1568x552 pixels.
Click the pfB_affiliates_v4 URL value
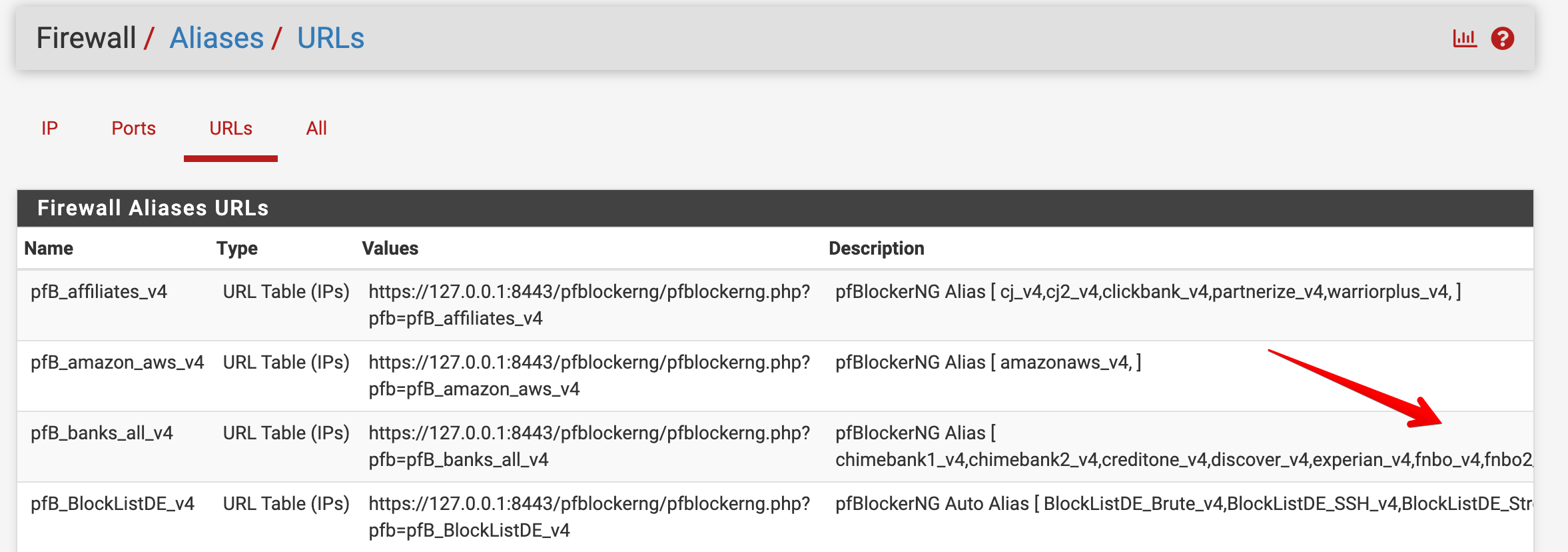pos(589,305)
